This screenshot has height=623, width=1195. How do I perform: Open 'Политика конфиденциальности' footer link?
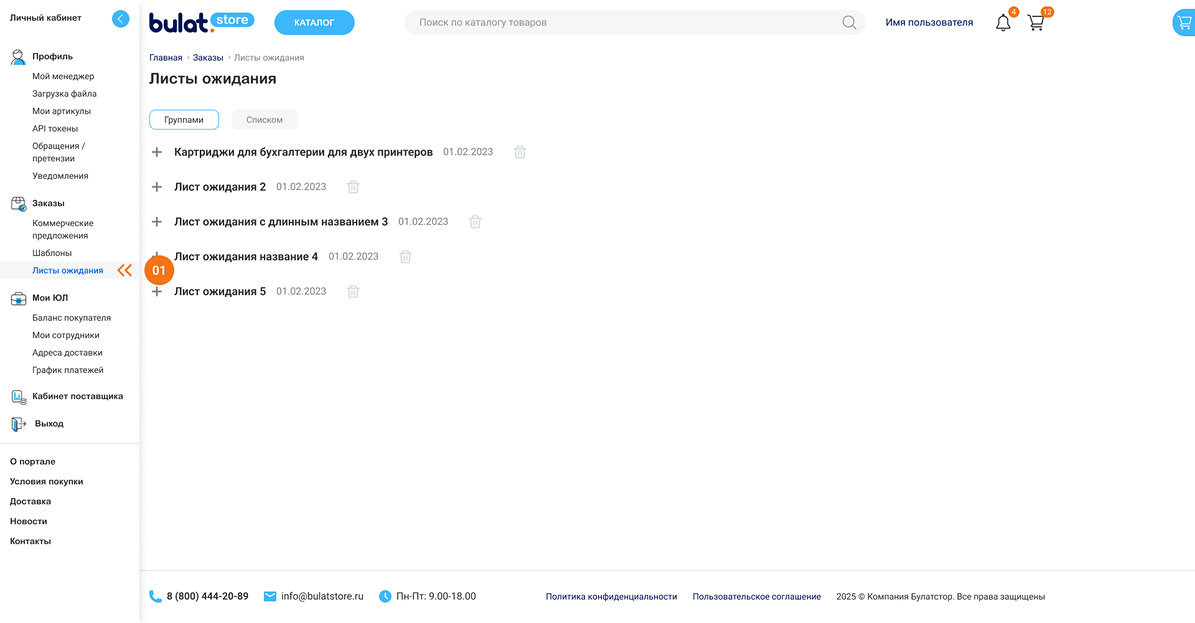tap(611, 597)
